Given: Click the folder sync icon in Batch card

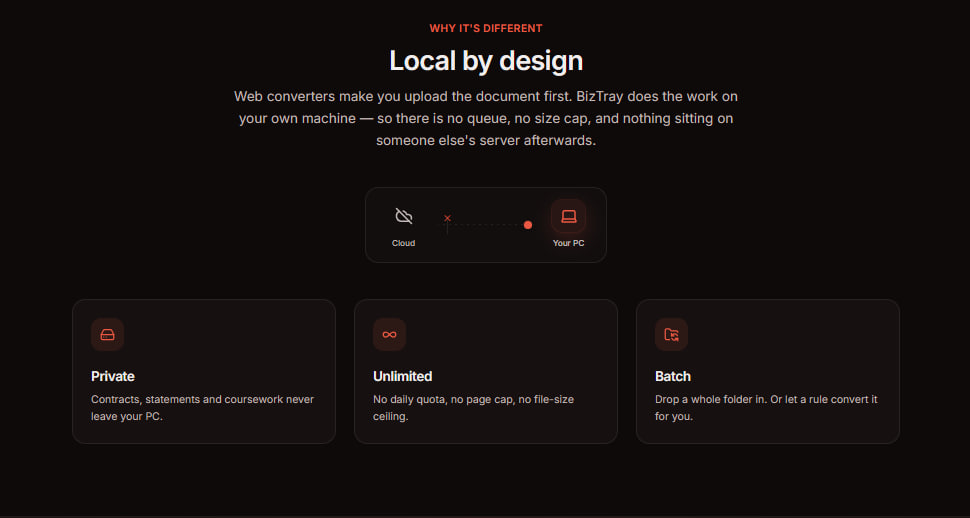Looking at the screenshot, I should point(672,335).
